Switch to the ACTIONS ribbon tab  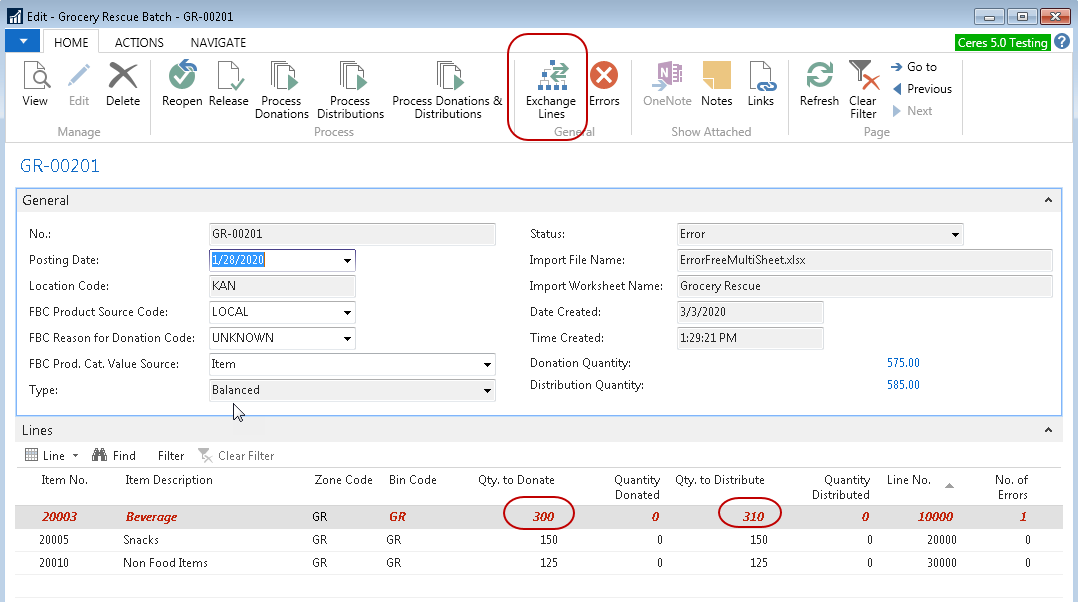coord(139,43)
